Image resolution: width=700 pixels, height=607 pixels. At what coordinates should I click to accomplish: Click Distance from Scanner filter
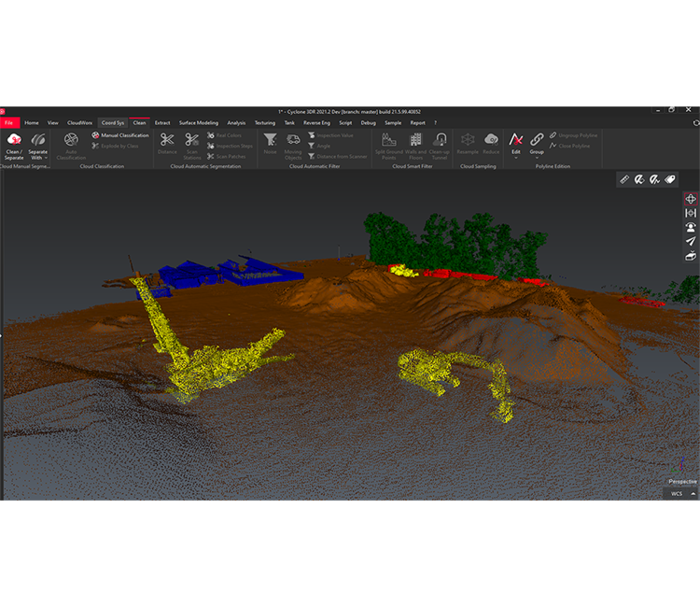(x=338, y=157)
